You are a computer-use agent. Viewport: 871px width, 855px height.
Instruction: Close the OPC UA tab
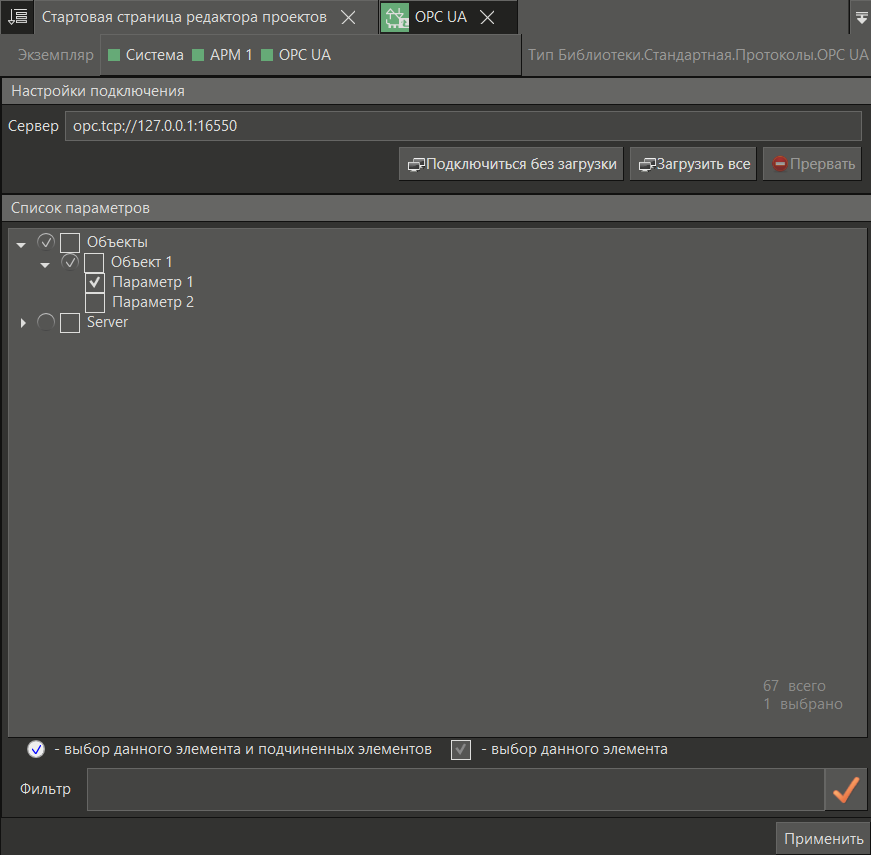[487, 18]
